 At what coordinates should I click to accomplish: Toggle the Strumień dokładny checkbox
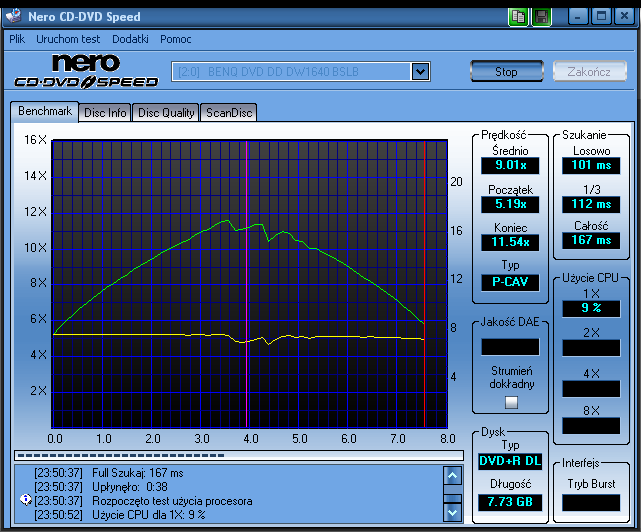point(511,402)
